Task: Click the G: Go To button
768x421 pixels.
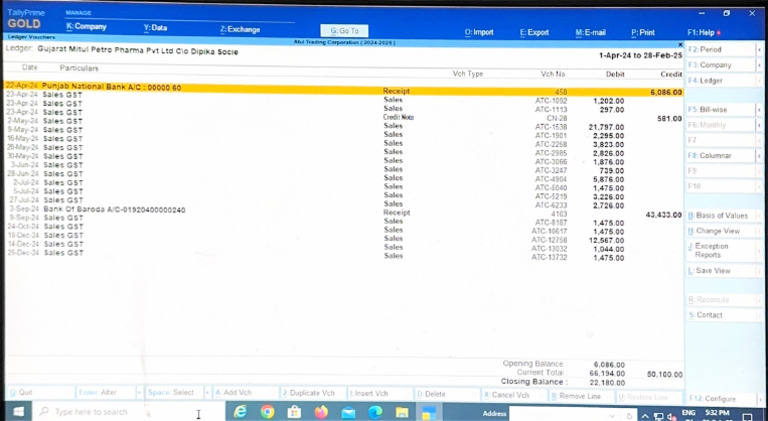Action: [x=343, y=31]
